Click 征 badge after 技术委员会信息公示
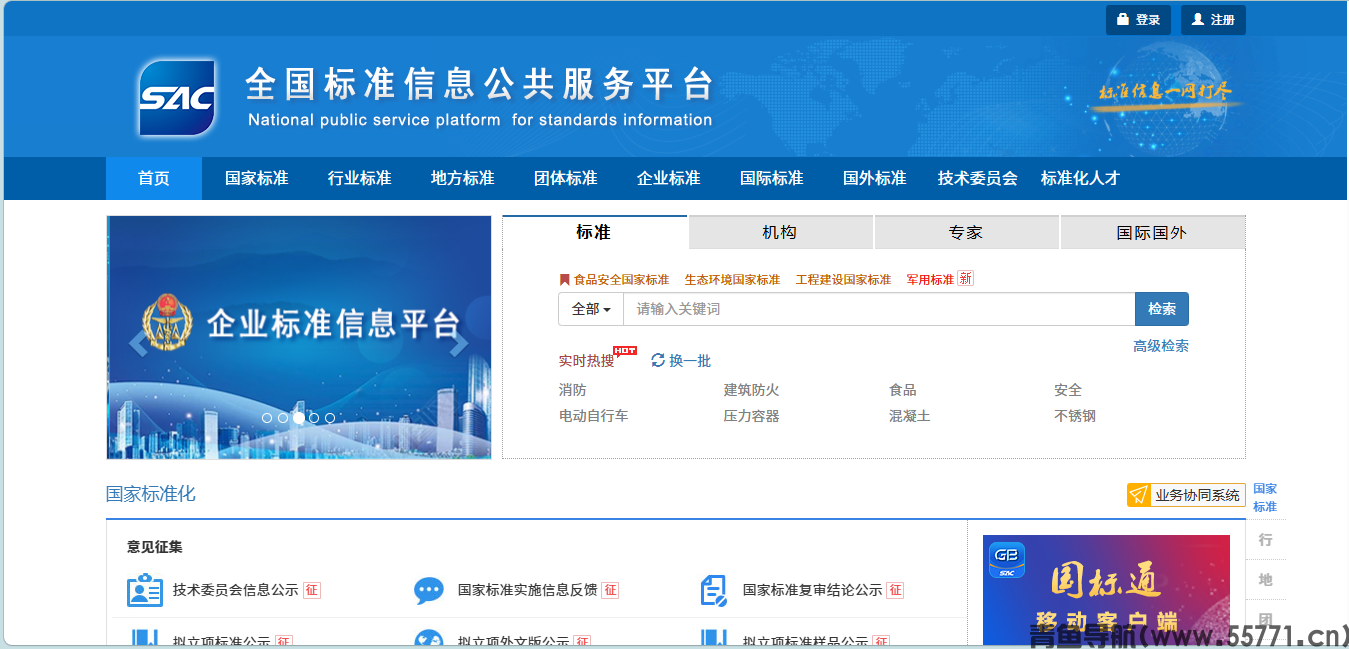 [x=312, y=590]
